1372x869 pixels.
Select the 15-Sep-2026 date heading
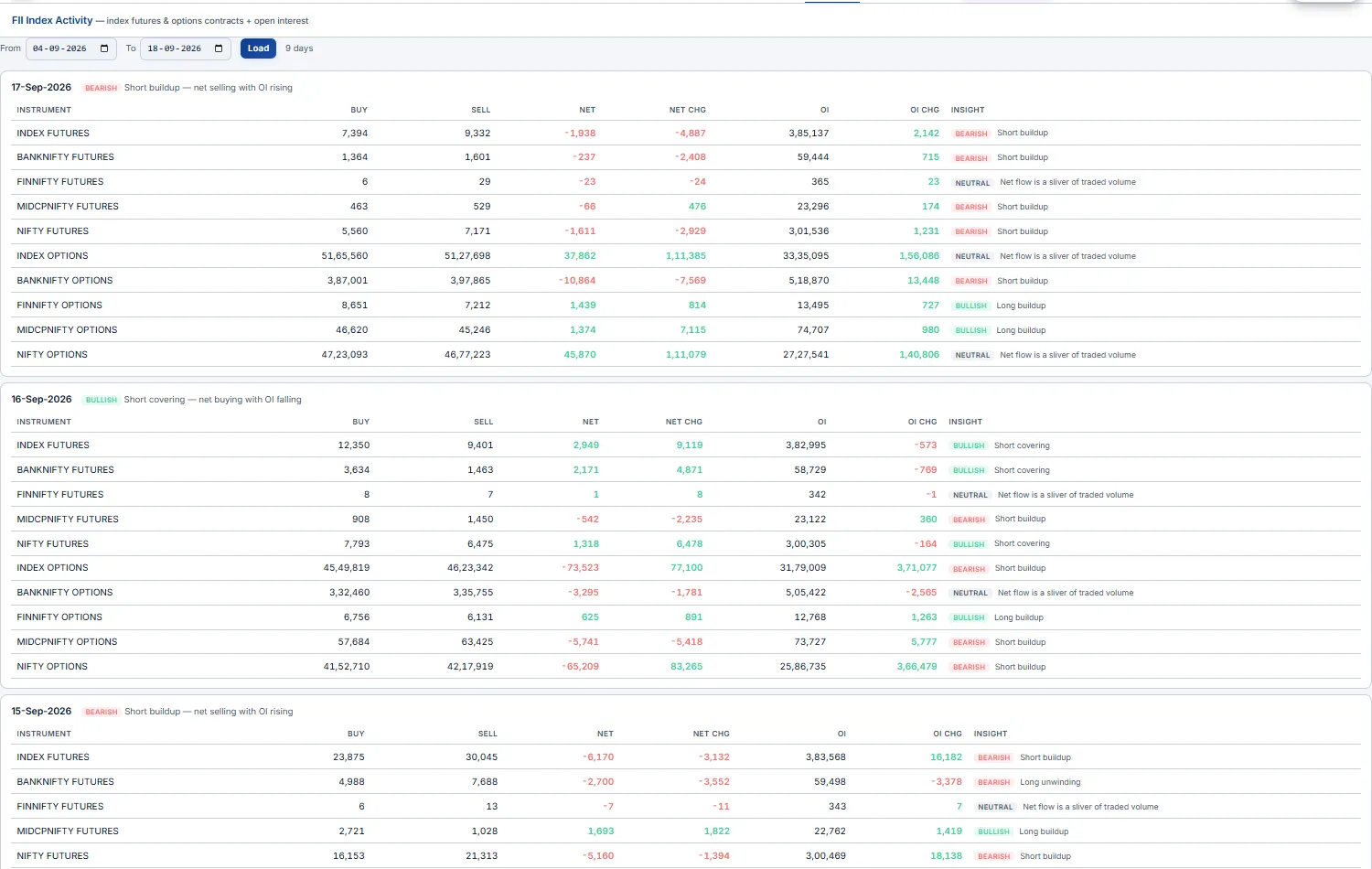(41, 712)
